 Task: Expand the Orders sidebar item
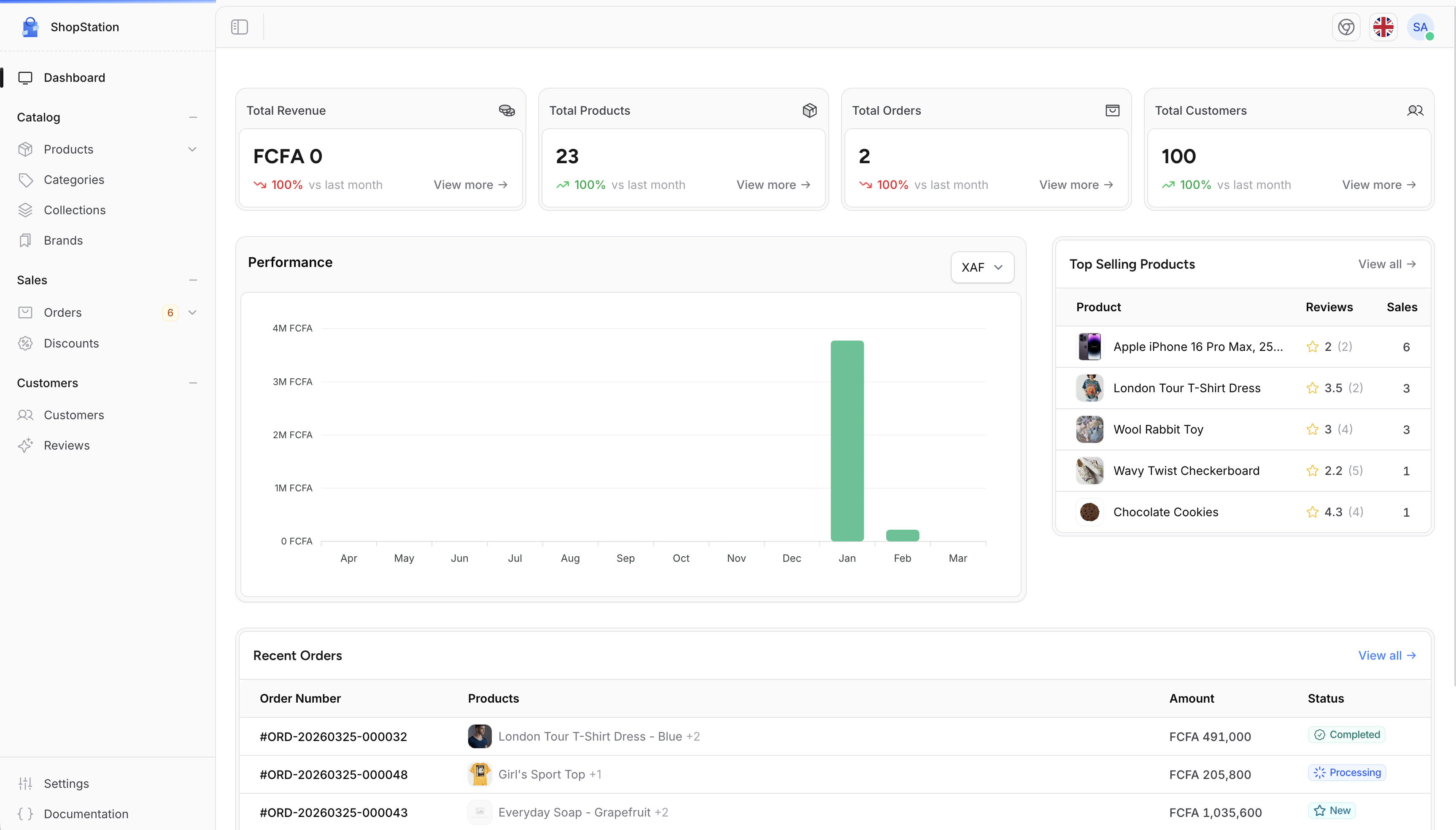(x=193, y=312)
